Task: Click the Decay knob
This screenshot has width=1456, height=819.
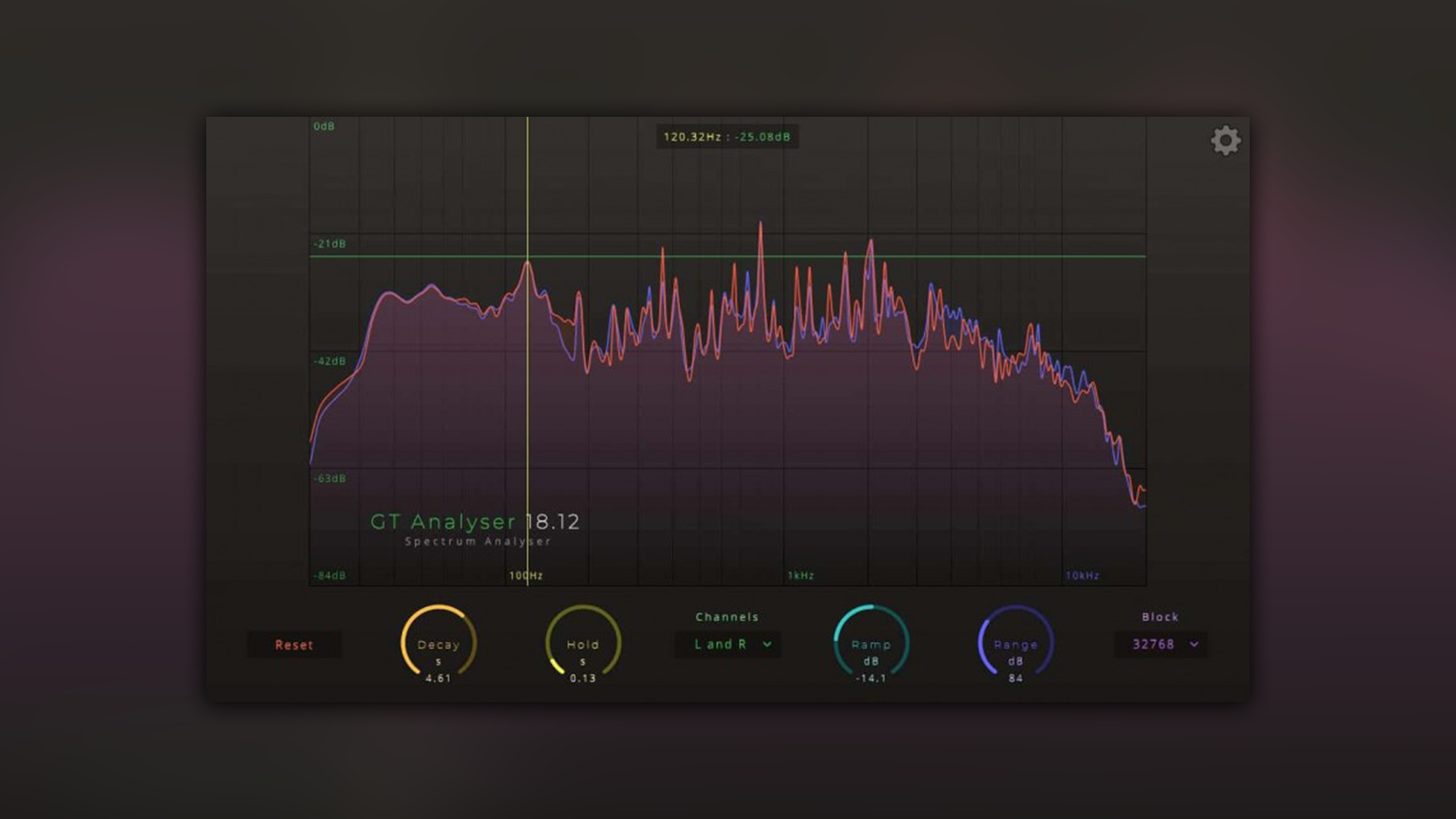Action: pyautogui.click(x=438, y=642)
